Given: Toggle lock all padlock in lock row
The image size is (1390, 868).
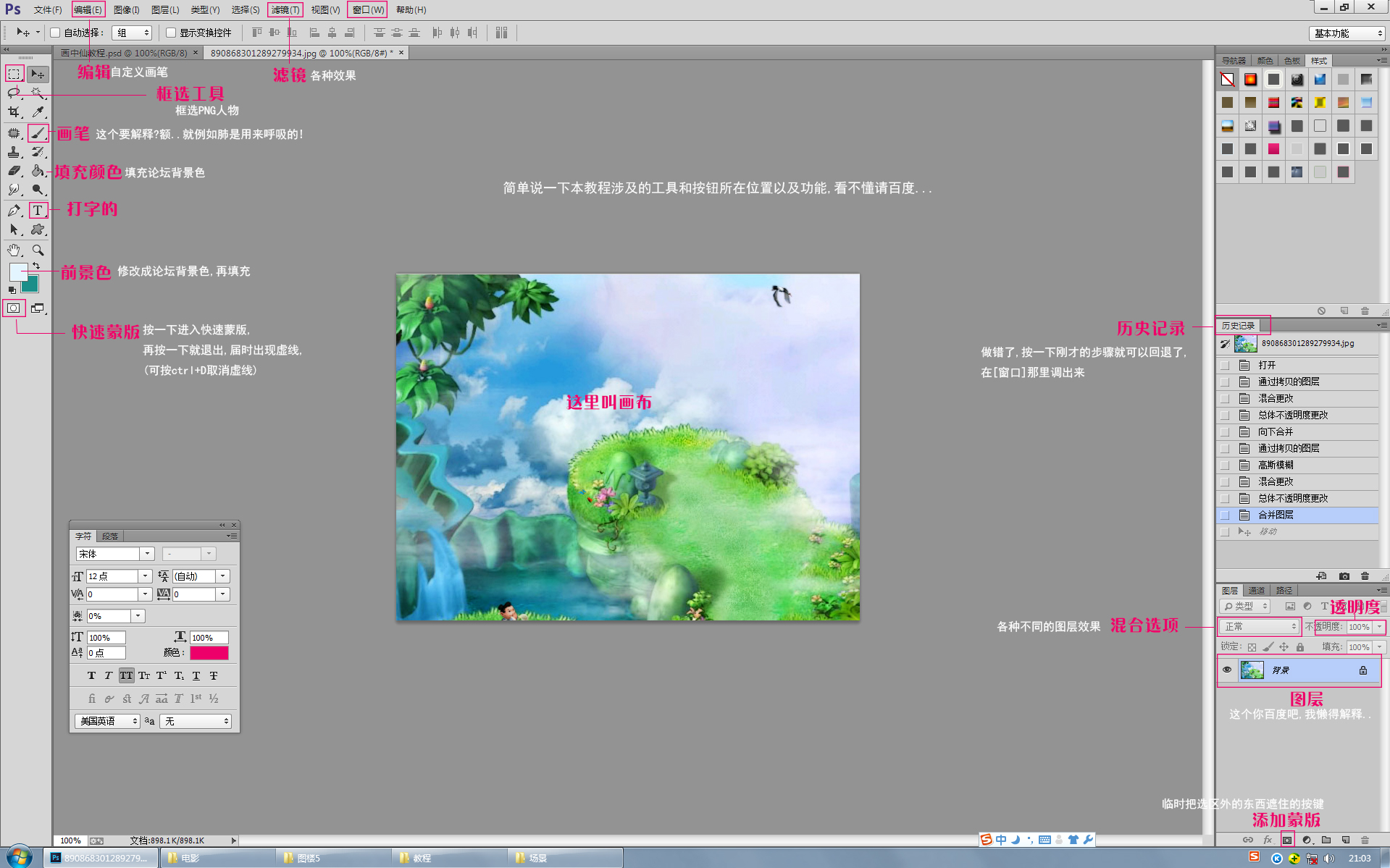Looking at the screenshot, I should (x=1300, y=647).
